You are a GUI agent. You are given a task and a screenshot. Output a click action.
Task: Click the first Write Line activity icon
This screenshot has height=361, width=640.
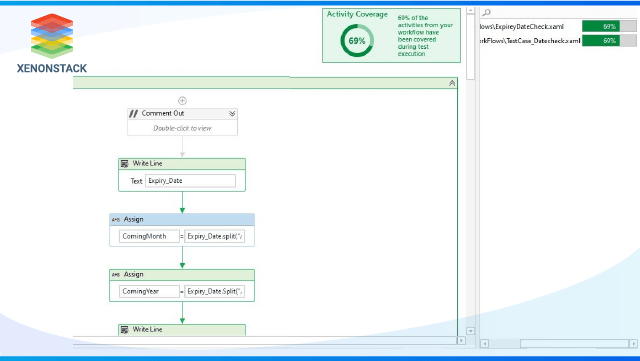click(125, 164)
